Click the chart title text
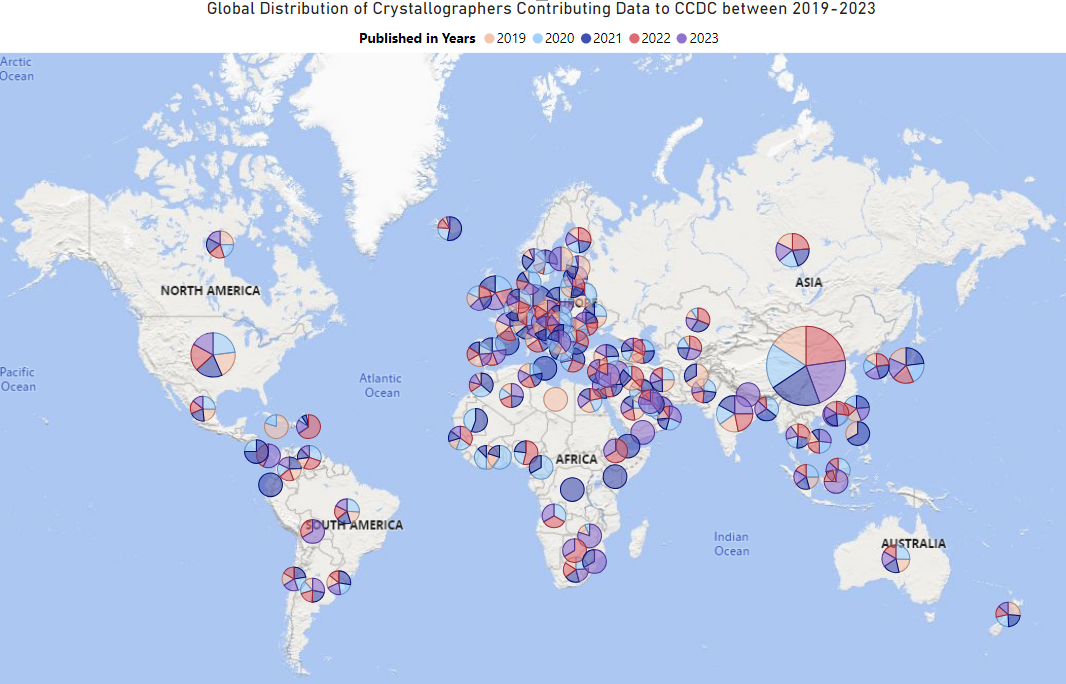 coord(532,9)
